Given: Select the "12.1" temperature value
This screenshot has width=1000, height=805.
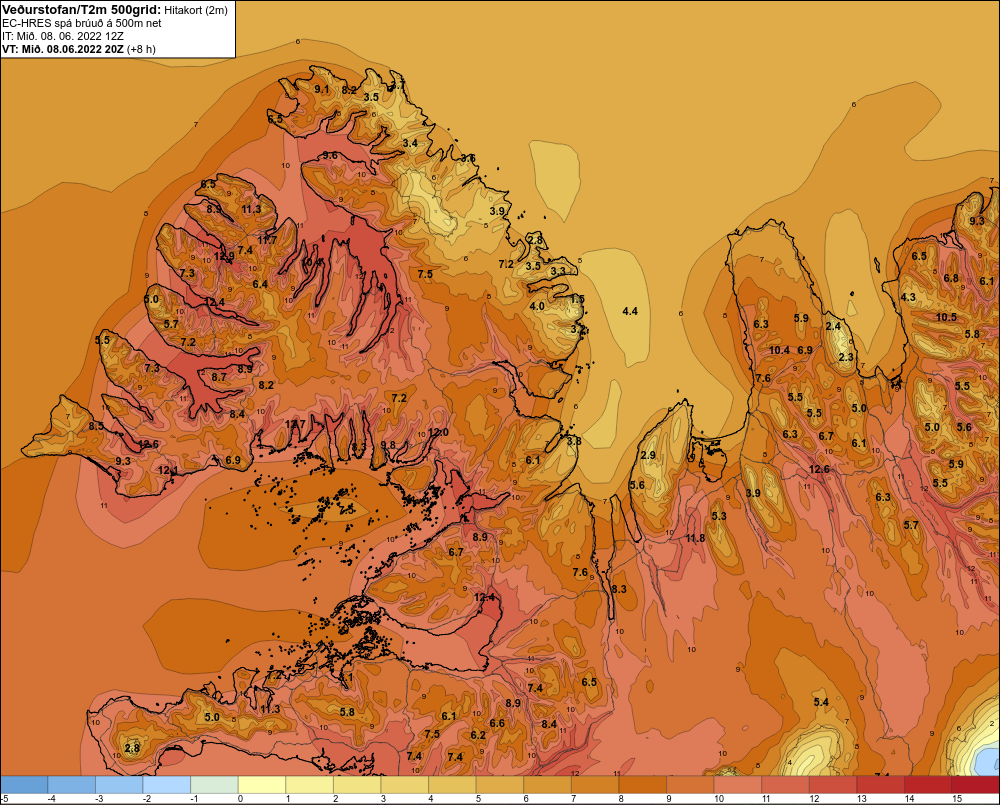Looking at the screenshot, I should coord(168,470).
